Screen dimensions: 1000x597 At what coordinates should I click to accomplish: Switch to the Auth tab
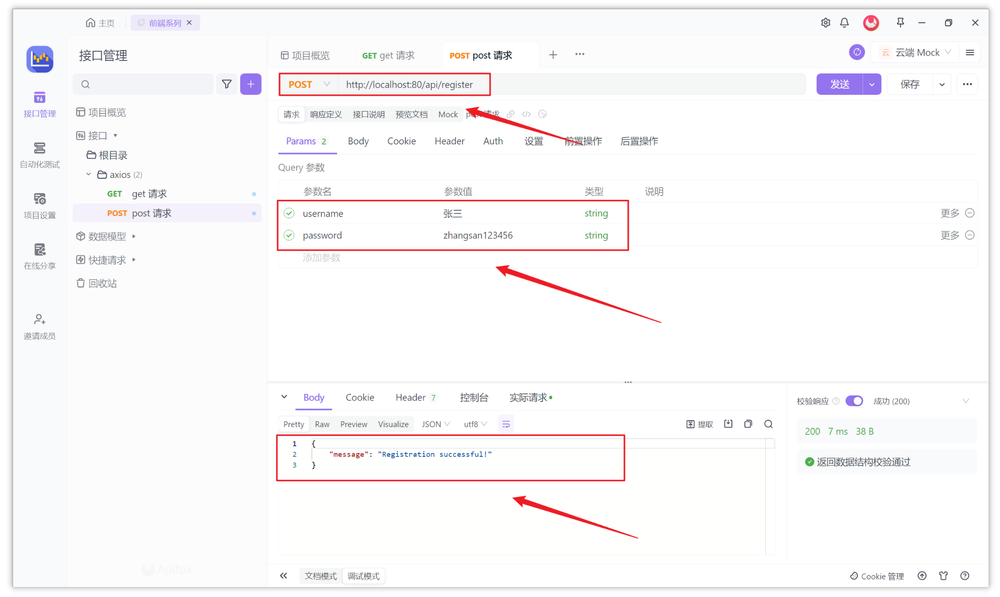click(493, 141)
